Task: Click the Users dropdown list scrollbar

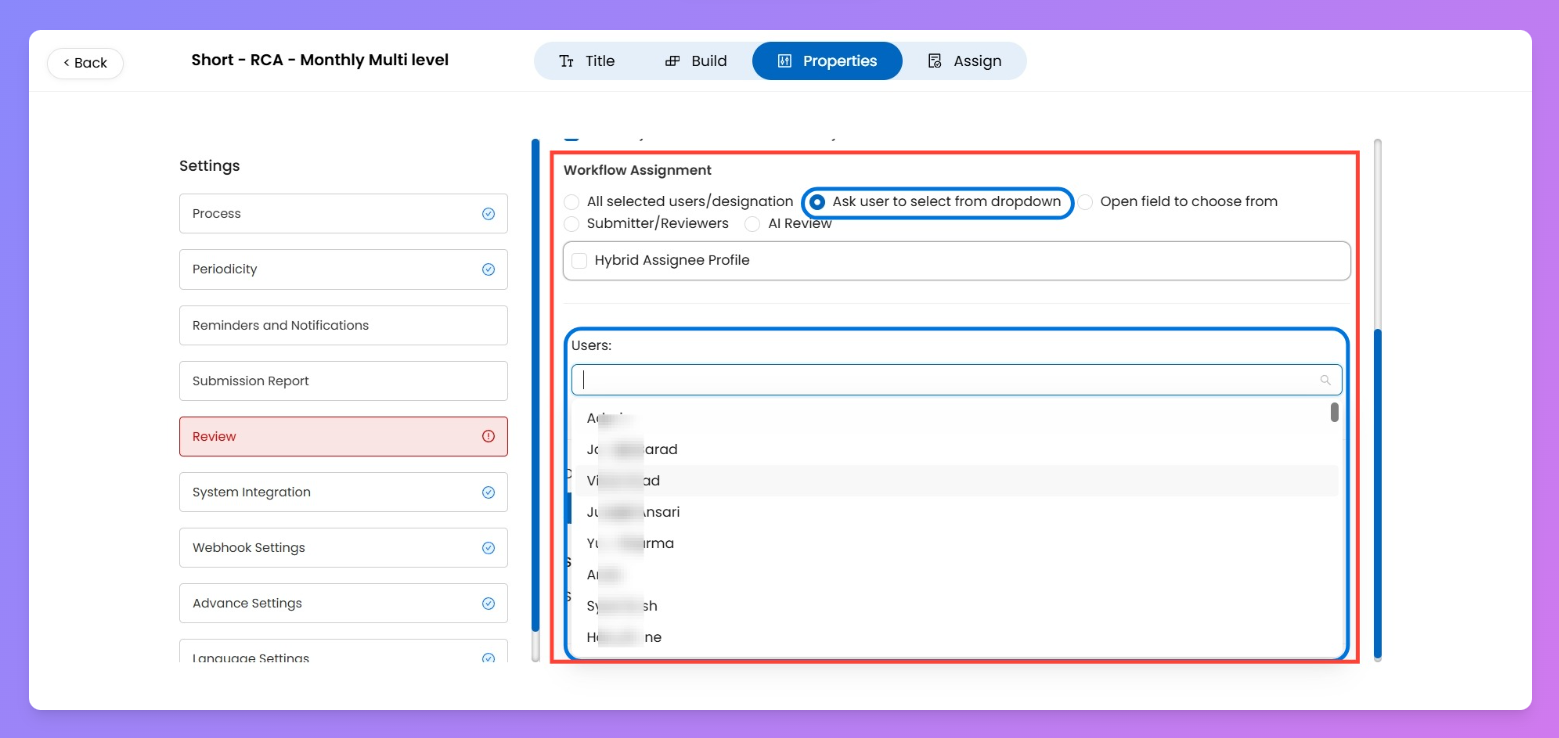Action: click(1335, 412)
